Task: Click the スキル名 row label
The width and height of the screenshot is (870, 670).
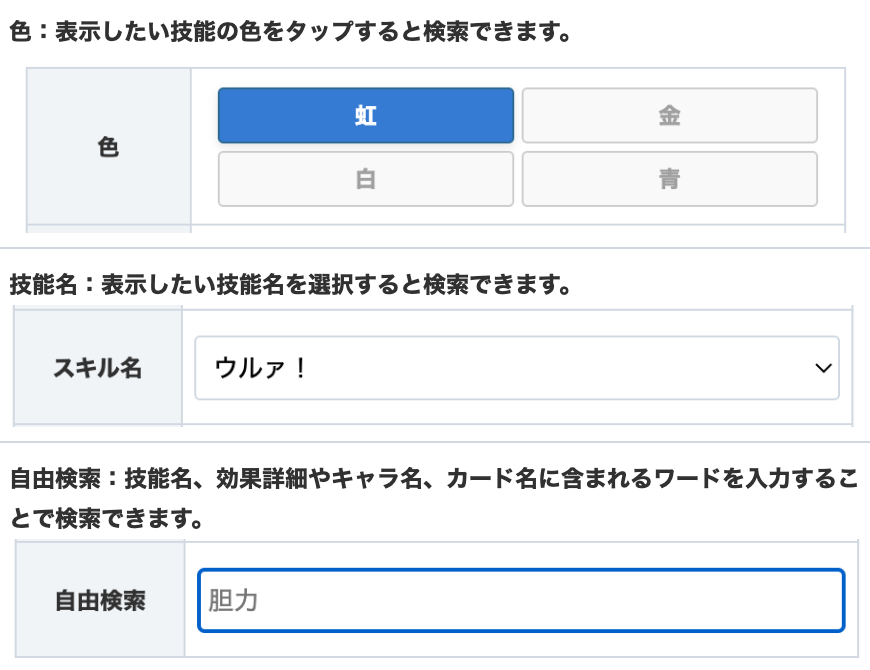Action: (96, 367)
